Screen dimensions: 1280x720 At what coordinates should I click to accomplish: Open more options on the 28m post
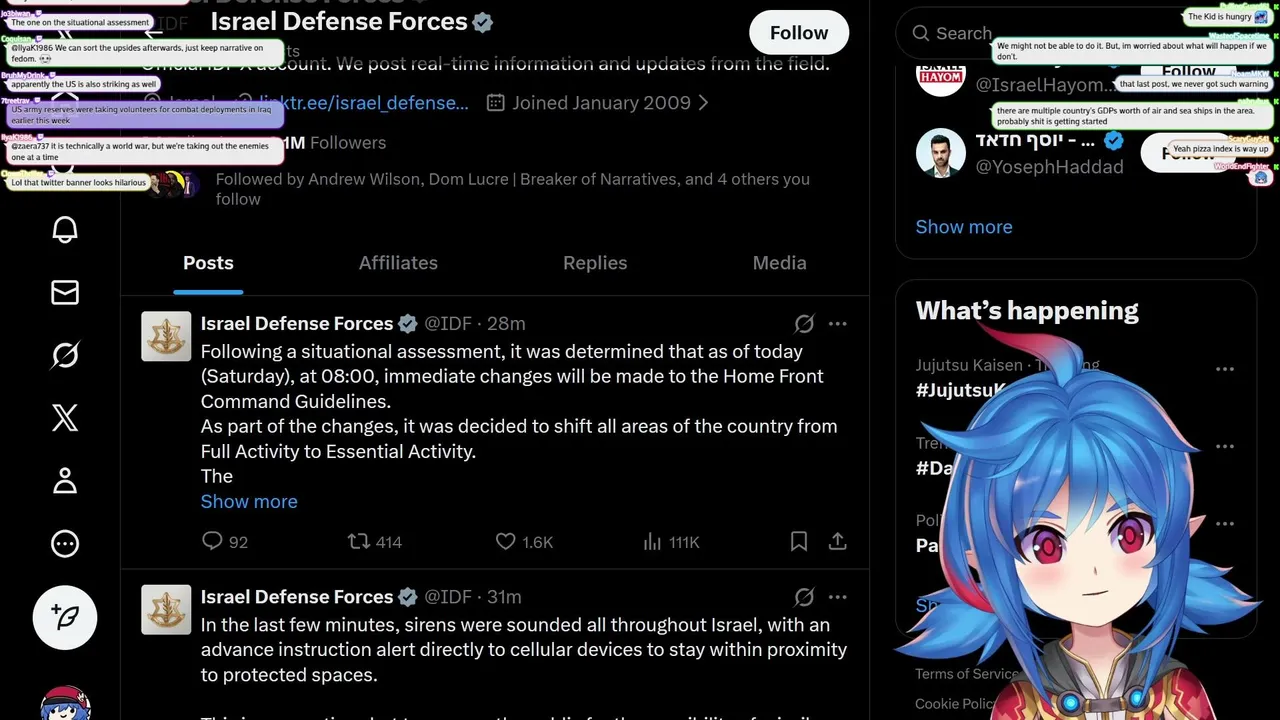tap(838, 323)
